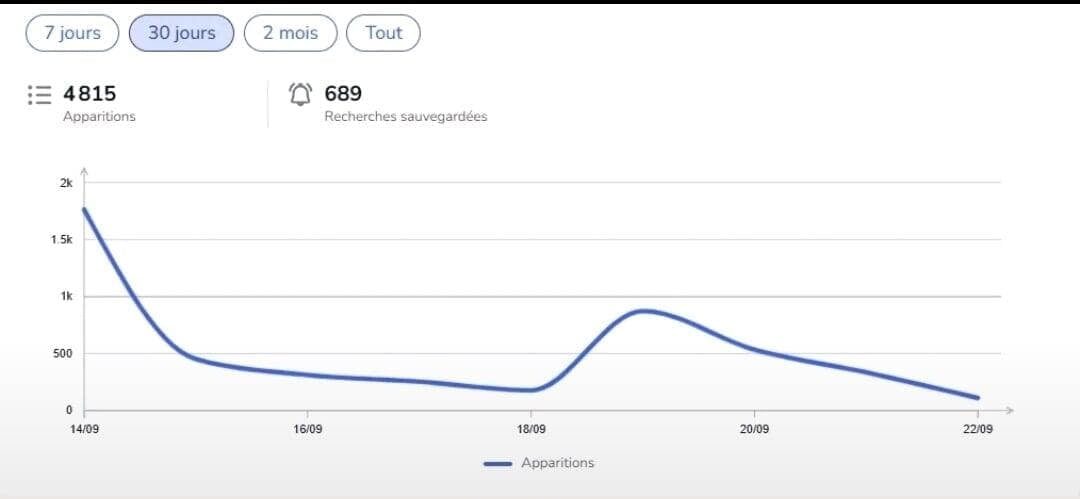Screen dimensions: 1080x499
Task: Open the Recherches sauvegardées label
Action: tap(406, 116)
